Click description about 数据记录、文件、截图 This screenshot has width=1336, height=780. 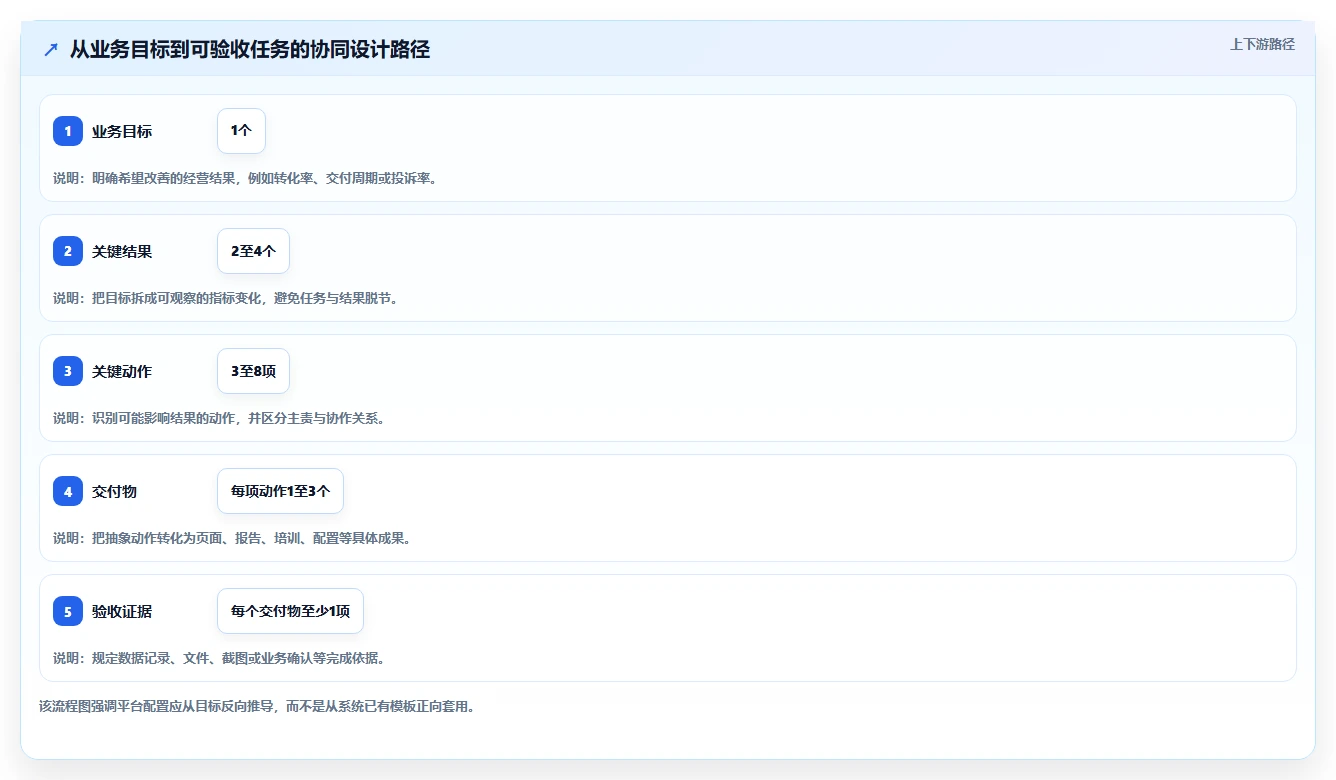219,658
